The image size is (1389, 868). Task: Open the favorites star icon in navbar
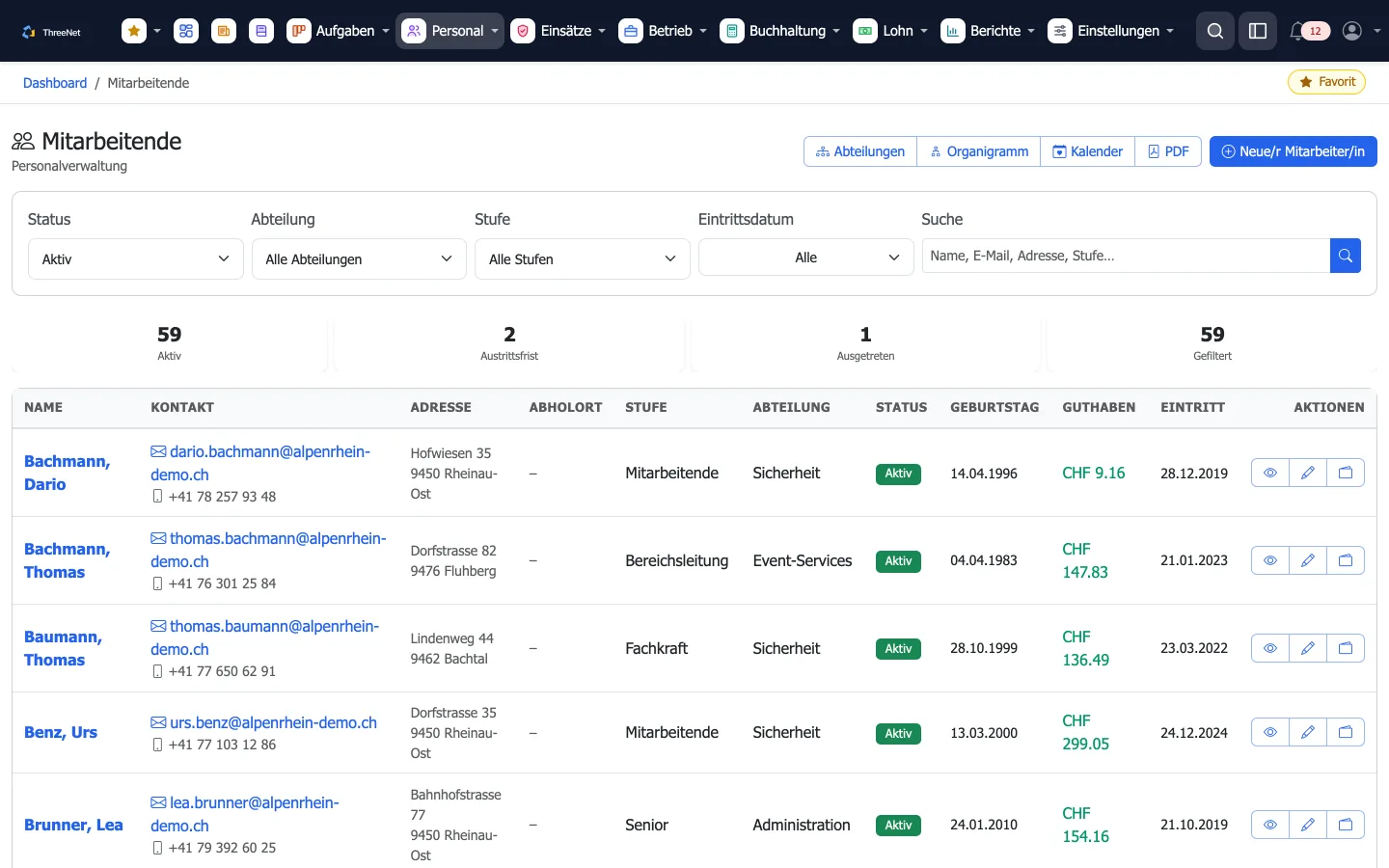(134, 31)
